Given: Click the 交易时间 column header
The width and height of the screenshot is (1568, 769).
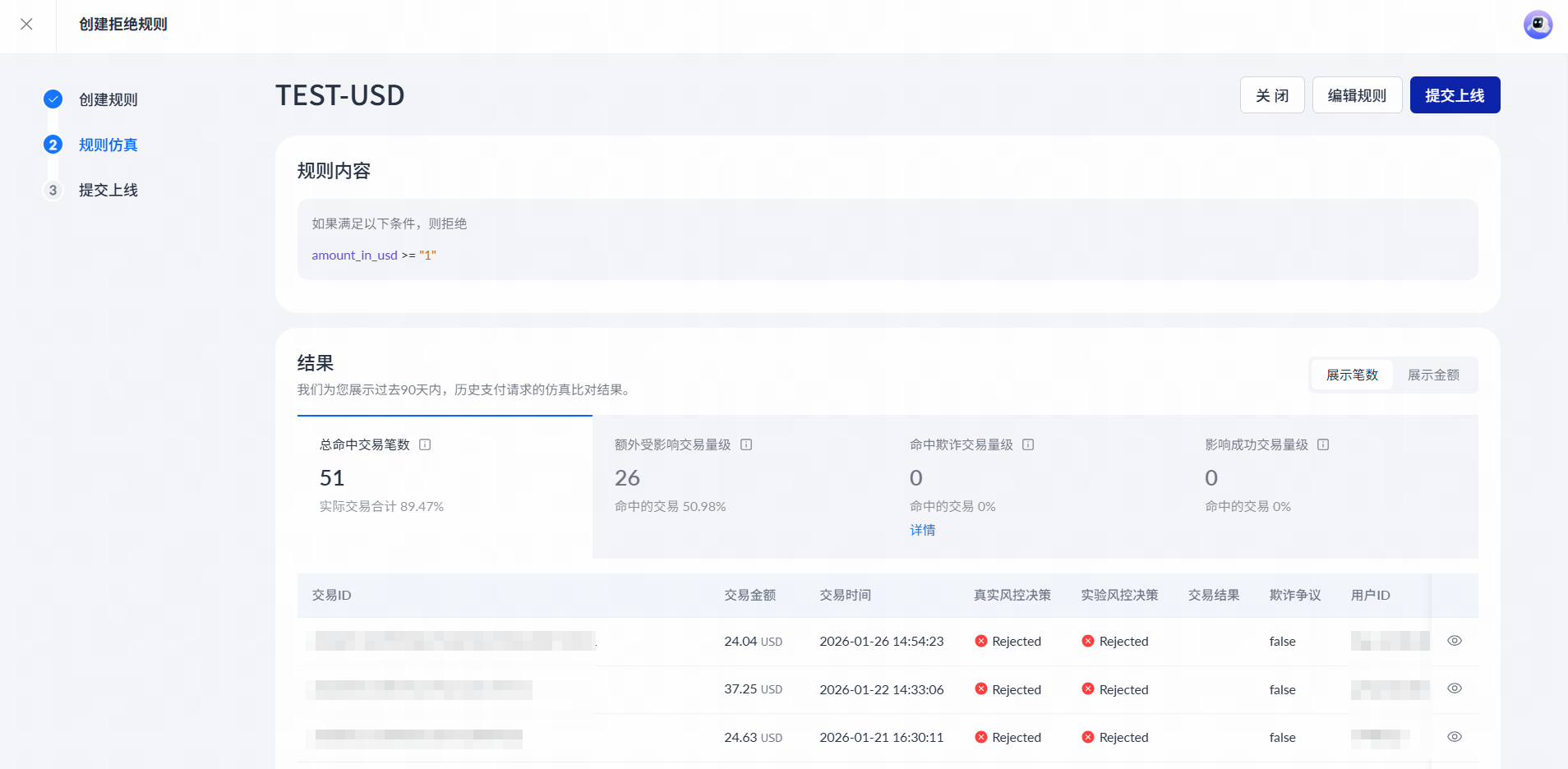Looking at the screenshot, I should [845, 595].
